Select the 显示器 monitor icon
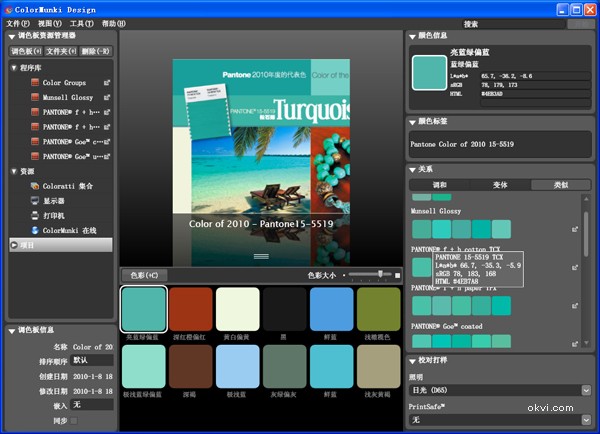 (x=35, y=201)
